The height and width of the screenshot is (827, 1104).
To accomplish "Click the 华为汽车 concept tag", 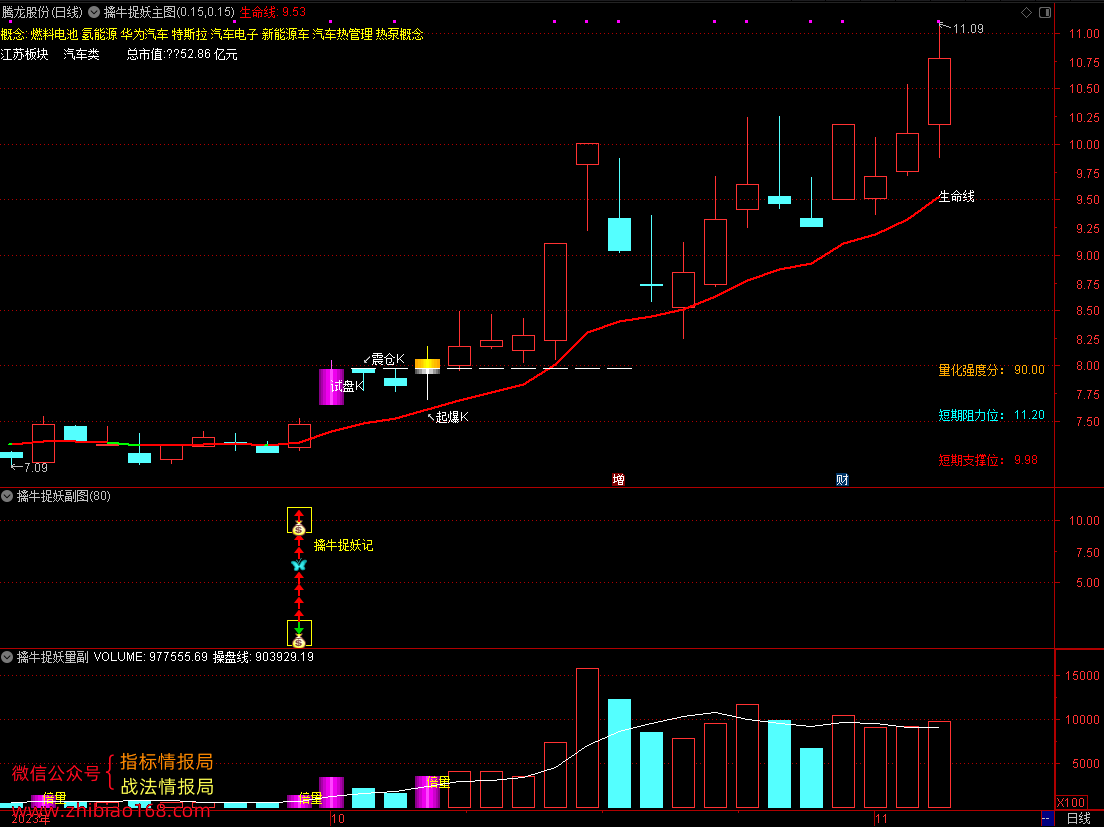I will tap(144, 34).
